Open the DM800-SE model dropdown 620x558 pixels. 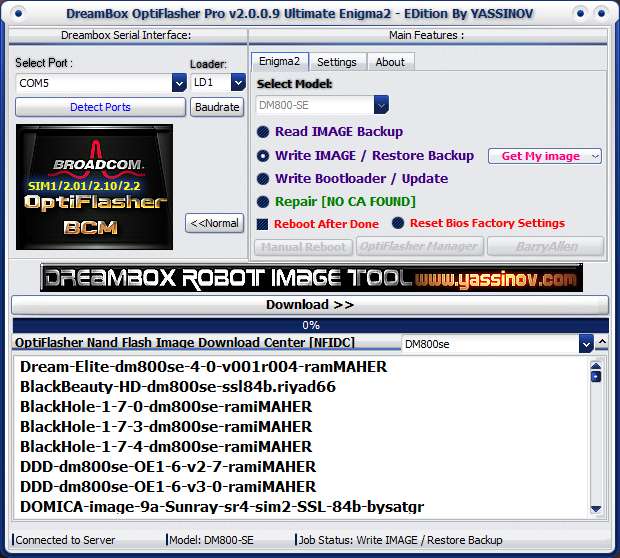(381, 105)
